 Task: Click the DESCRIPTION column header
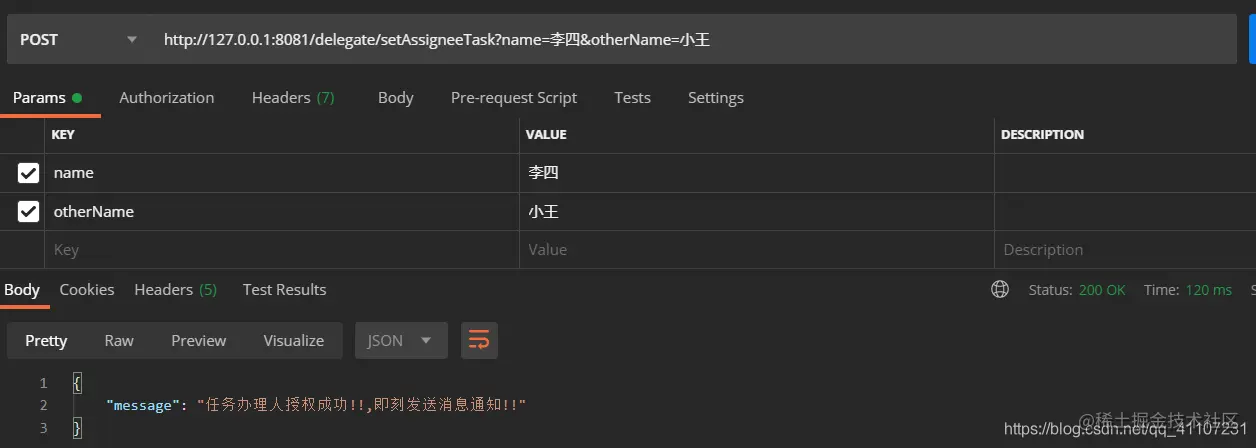click(x=1042, y=135)
